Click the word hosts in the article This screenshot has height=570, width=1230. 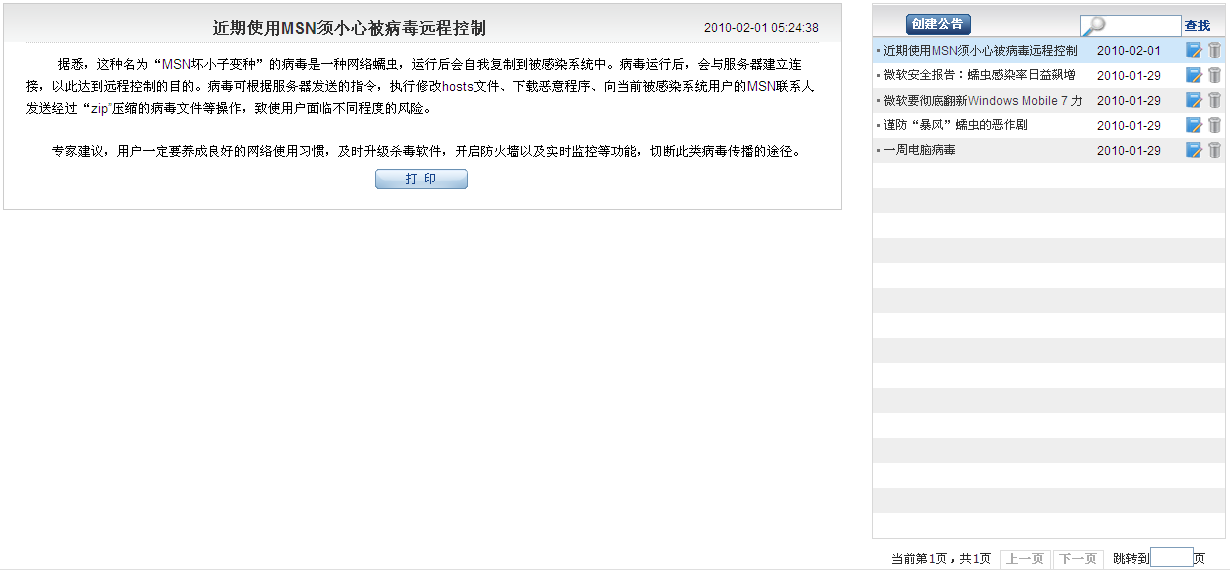click(457, 87)
